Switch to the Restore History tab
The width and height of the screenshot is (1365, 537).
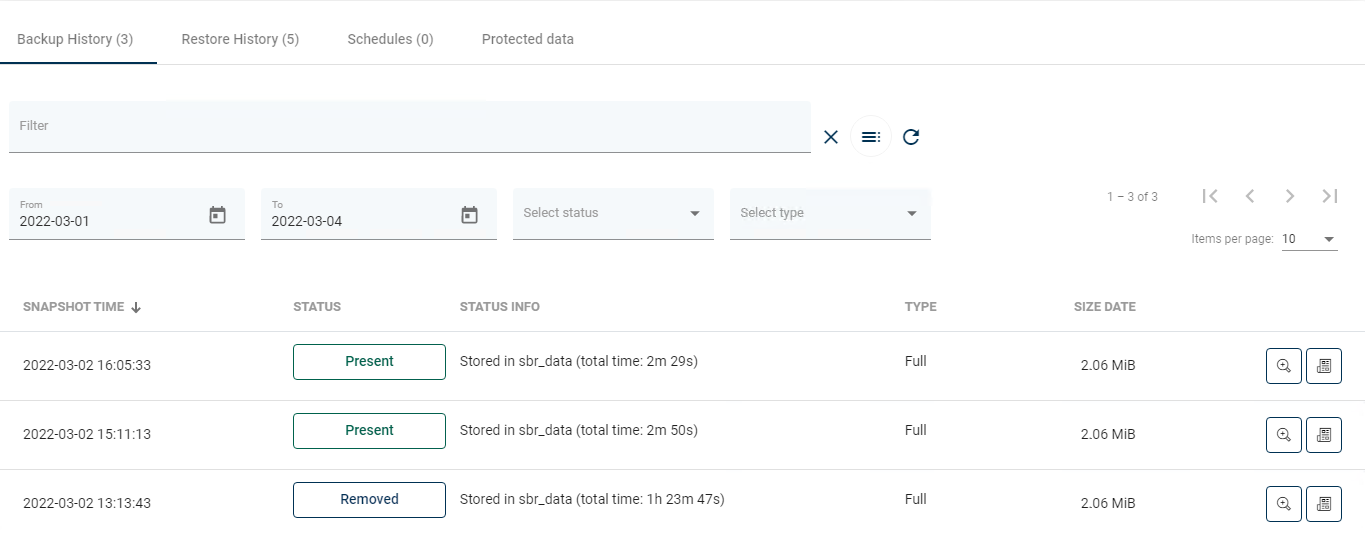tap(240, 39)
